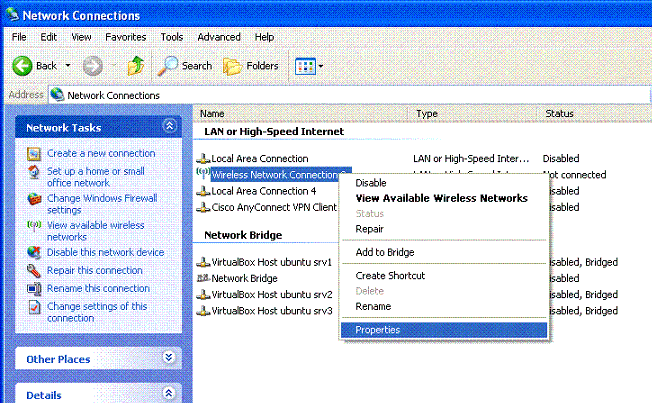Select Local Area Connection entry
Viewport: 653px width, 403px height.
[260, 159]
